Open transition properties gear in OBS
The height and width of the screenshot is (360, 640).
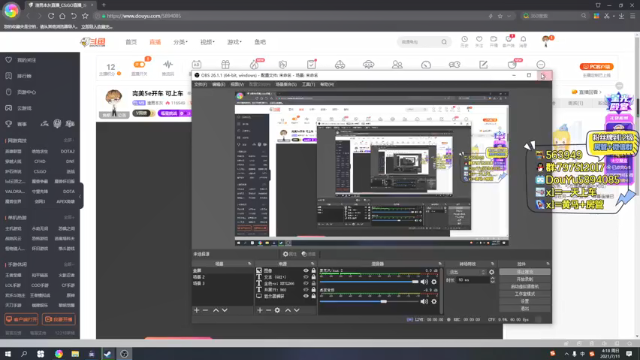coord(491,272)
